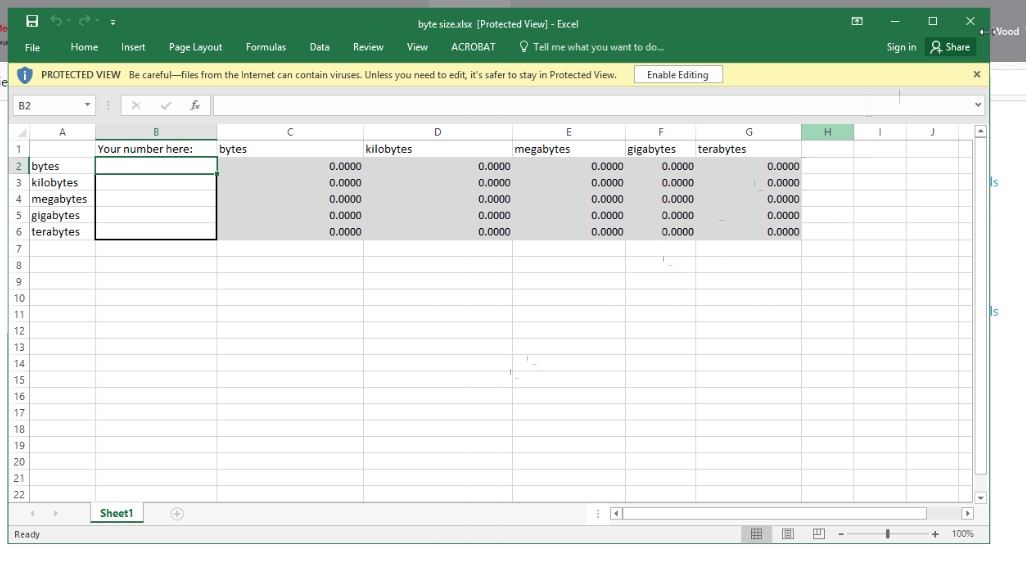Open the Page Layout tab

pyautogui.click(x=196, y=47)
